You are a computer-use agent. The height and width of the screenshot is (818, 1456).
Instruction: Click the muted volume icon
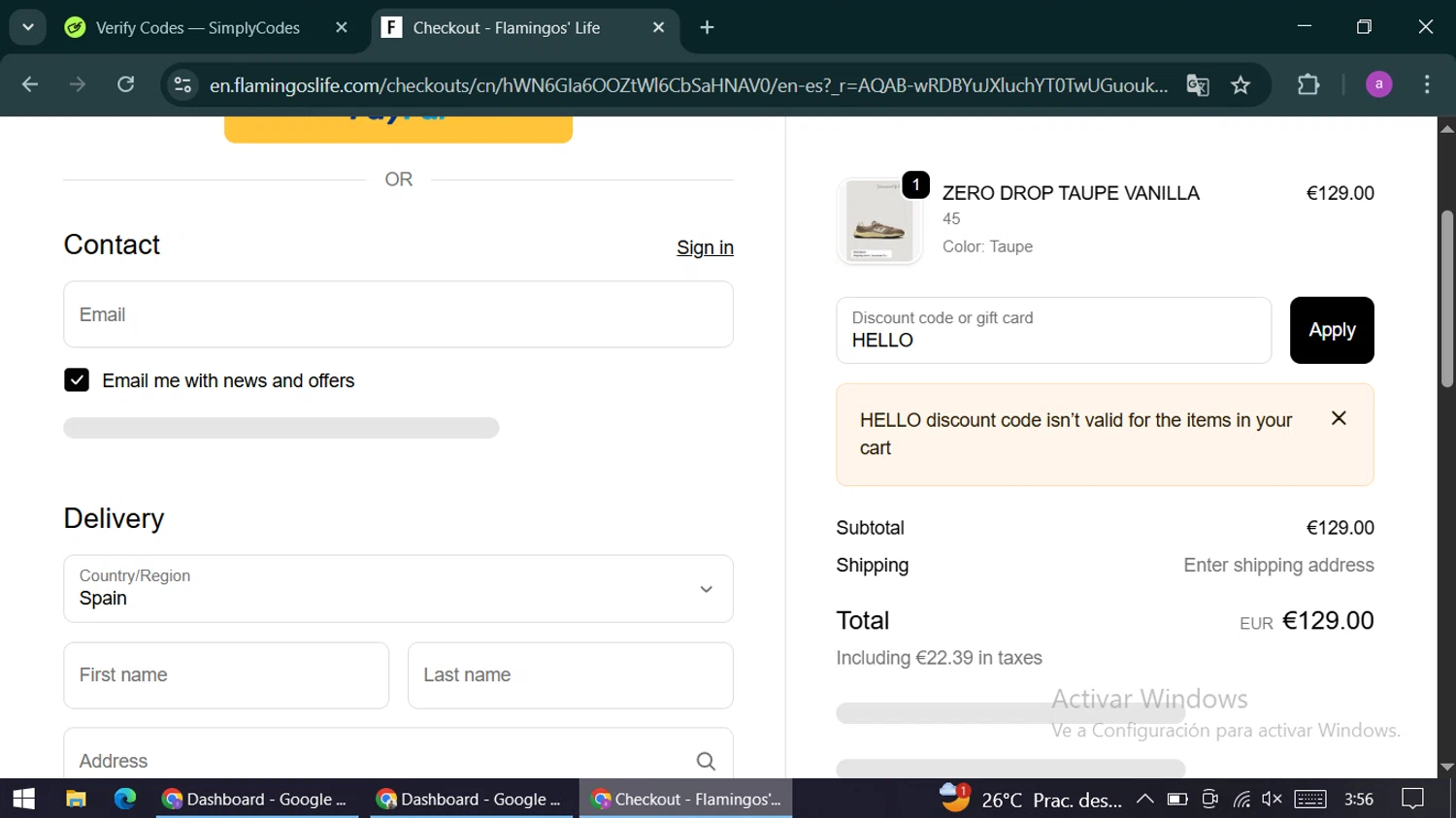(1272, 799)
